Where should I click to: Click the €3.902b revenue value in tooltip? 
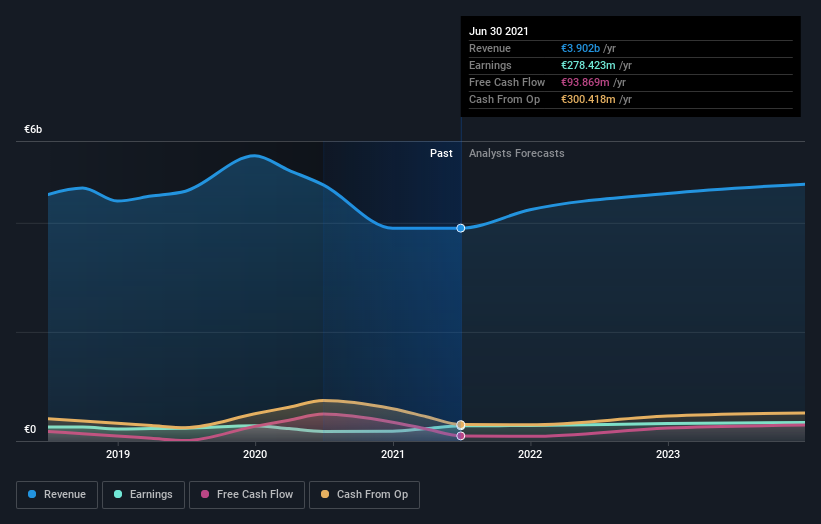(580, 48)
